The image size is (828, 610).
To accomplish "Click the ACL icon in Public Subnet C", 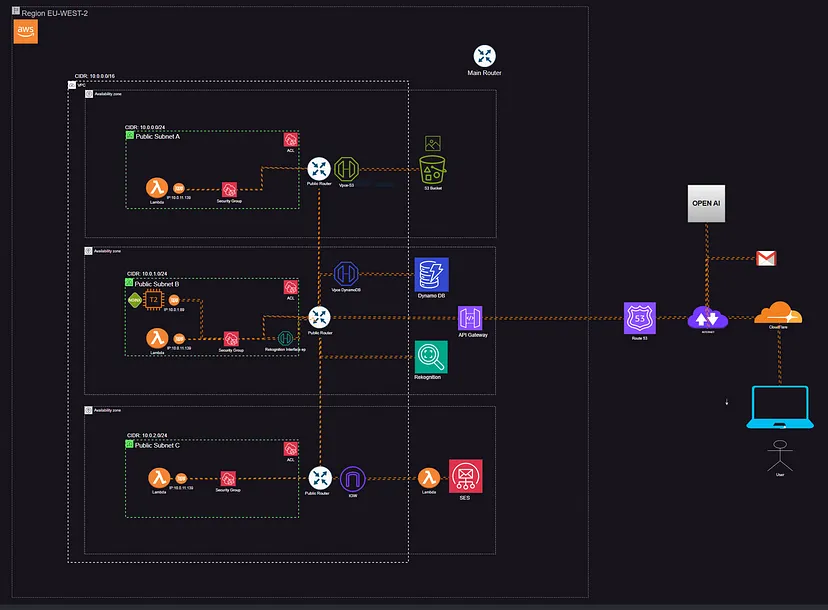I will pos(290,449).
